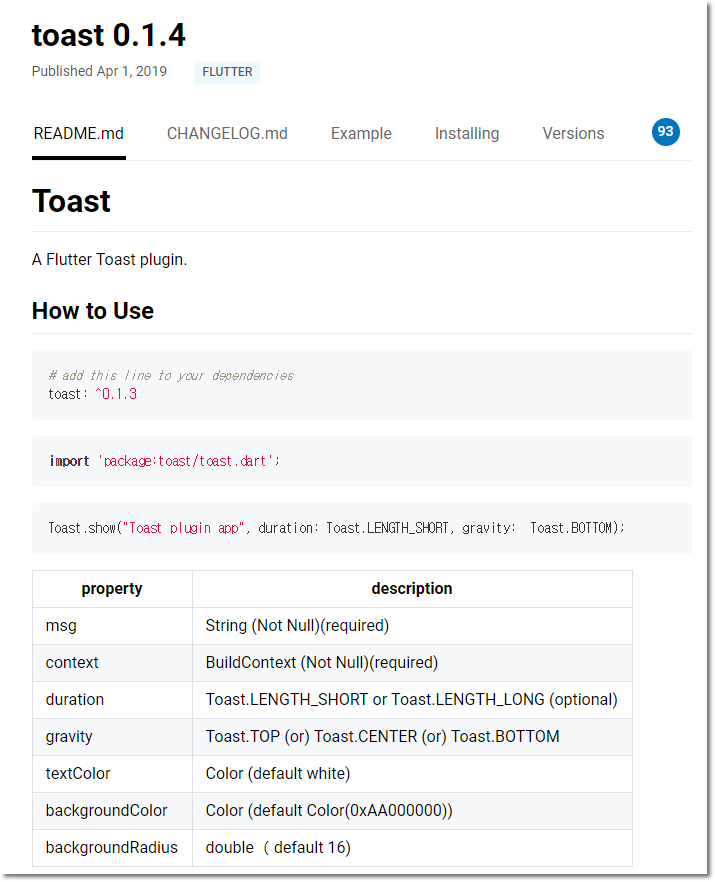This screenshot has height=882, width=715.
Task: Click the FLUTTER tag label
Action: 227,72
